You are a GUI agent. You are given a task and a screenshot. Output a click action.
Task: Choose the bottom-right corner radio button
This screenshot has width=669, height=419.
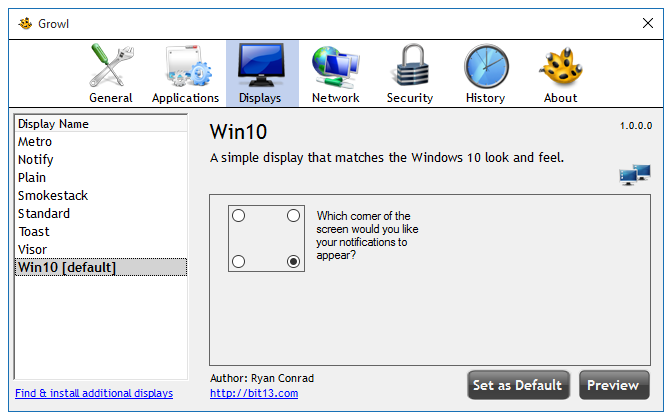293,261
